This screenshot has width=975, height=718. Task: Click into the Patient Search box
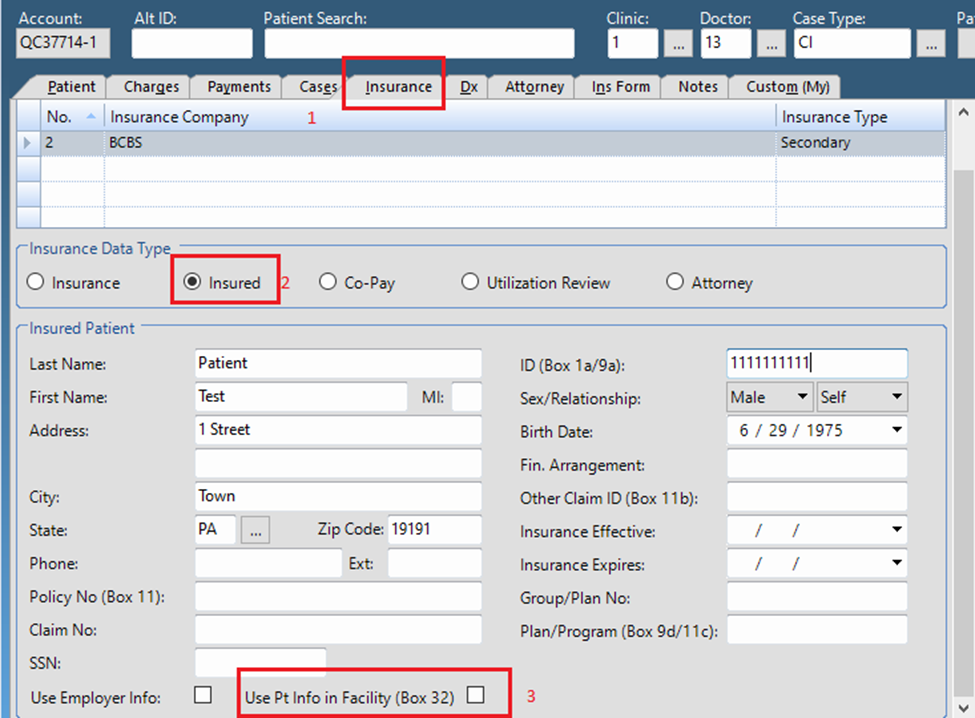click(419, 43)
